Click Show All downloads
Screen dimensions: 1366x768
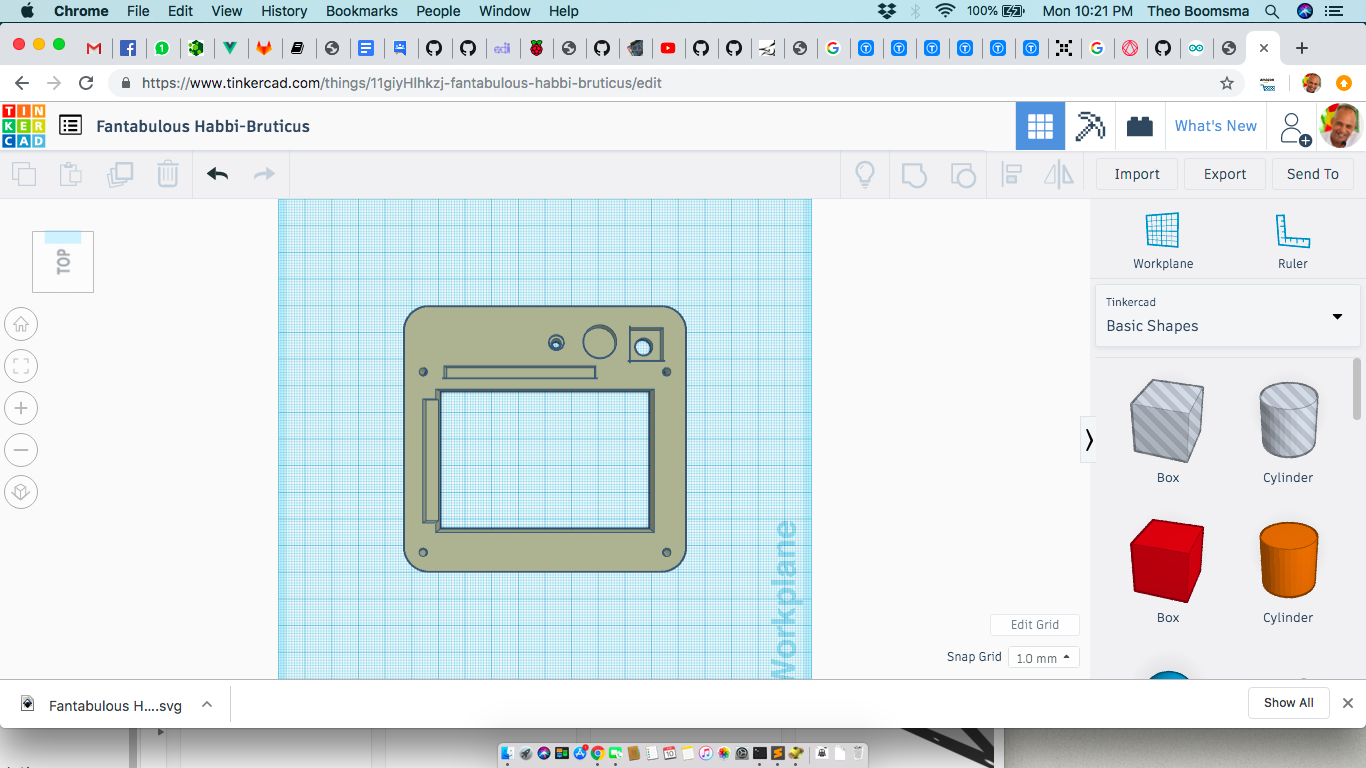click(1288, 703)
